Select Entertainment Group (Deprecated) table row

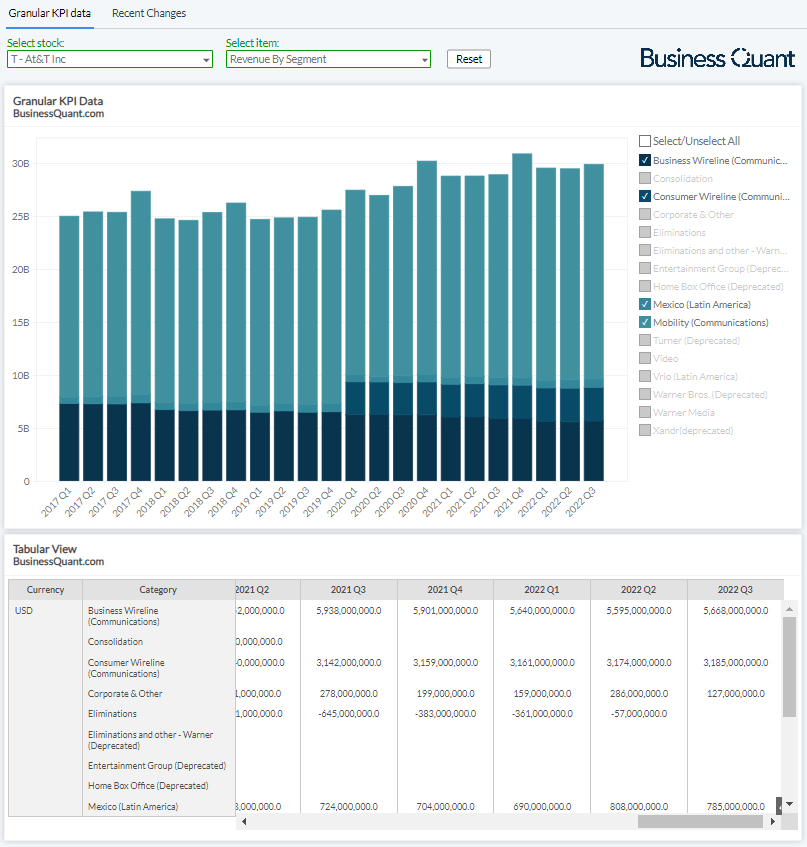[x=157, y=765]
